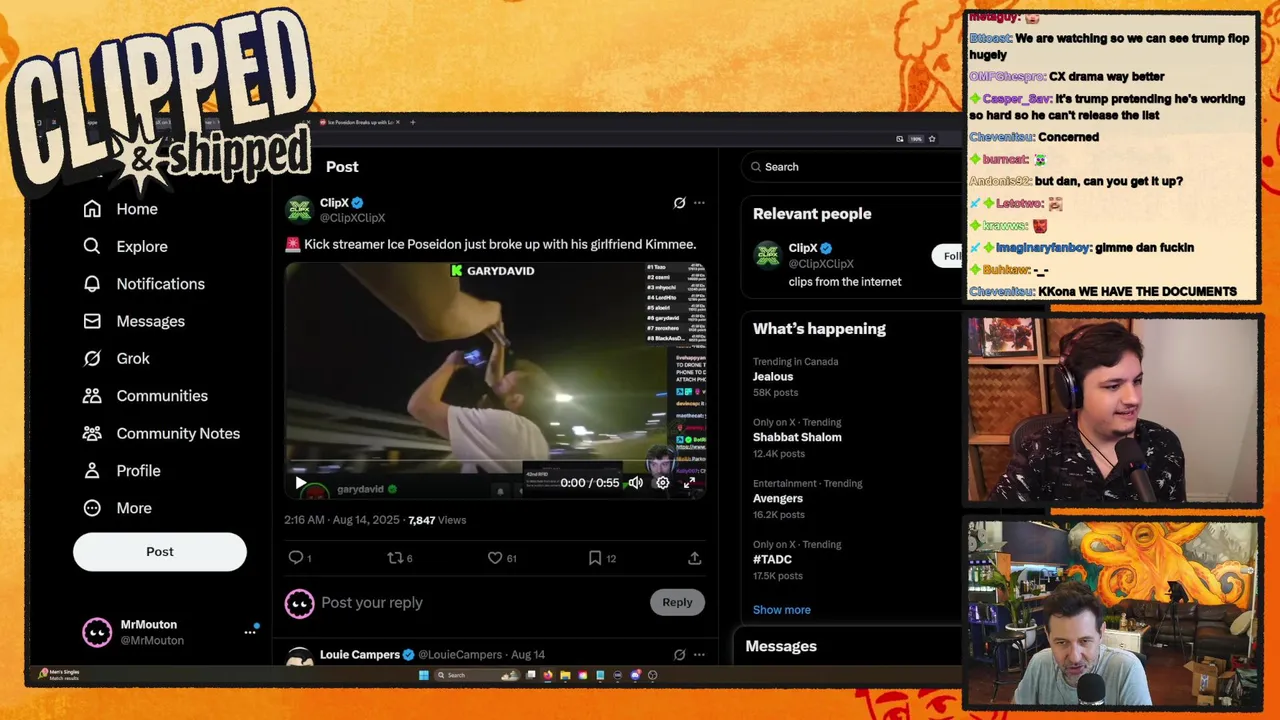Screen dimensions: 1280x720
Task: Click the reply bubble icon with 1
Action: pyautogui.click(x=295, y=558)
